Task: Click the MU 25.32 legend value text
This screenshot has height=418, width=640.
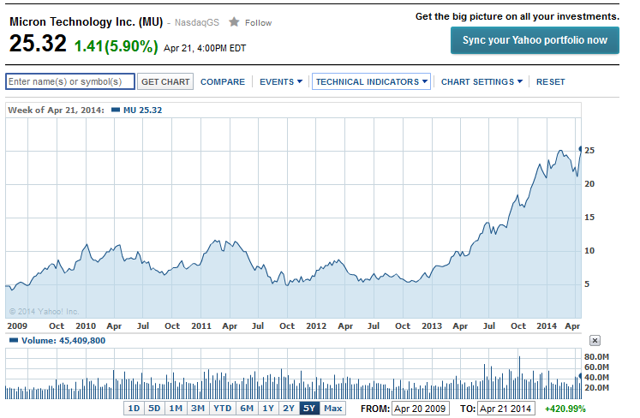Action: click(142, 110)
